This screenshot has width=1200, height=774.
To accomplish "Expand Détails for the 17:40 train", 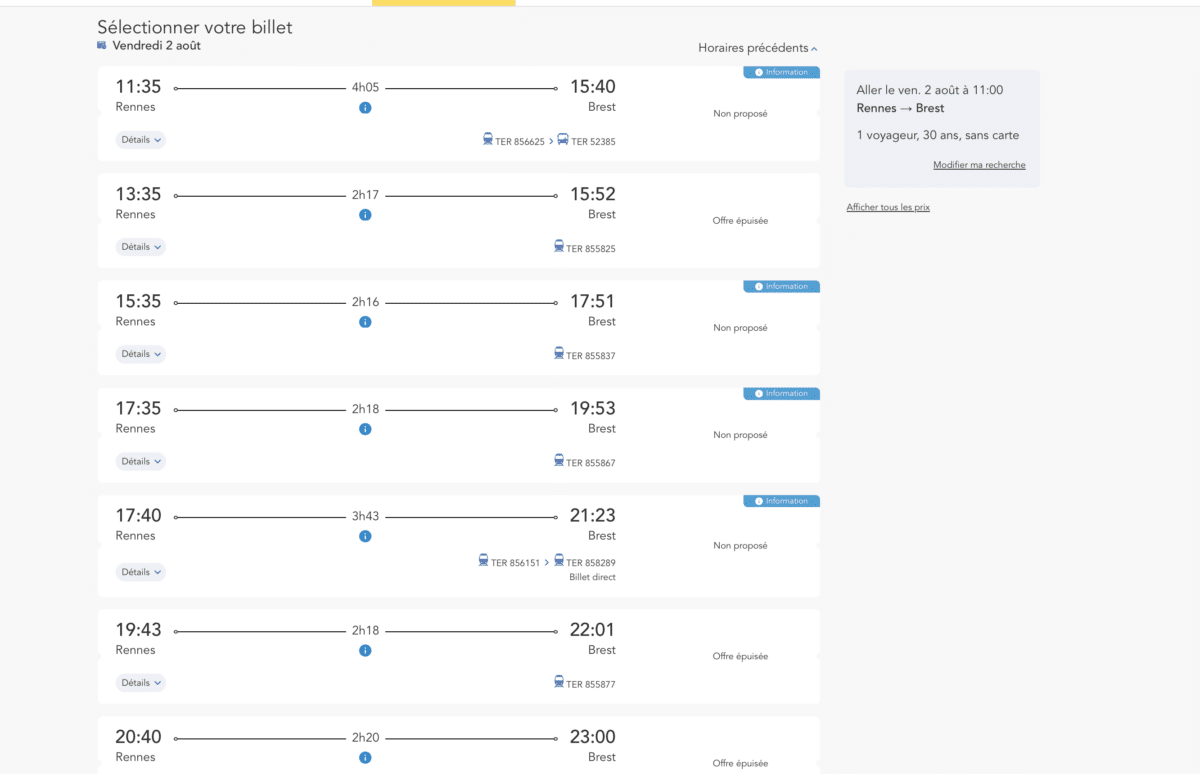I will [141, 572].
